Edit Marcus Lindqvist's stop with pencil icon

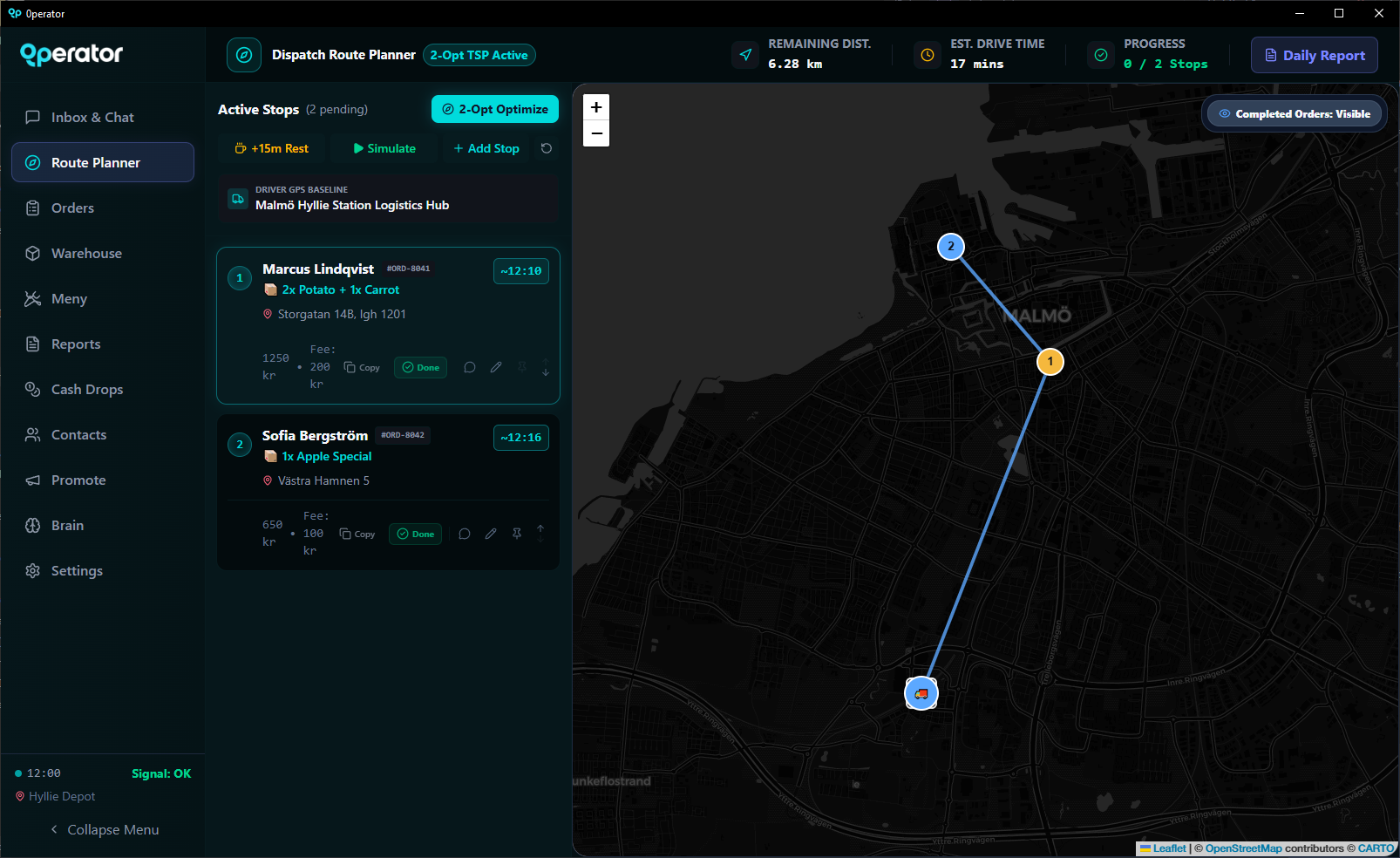point(496,367)
